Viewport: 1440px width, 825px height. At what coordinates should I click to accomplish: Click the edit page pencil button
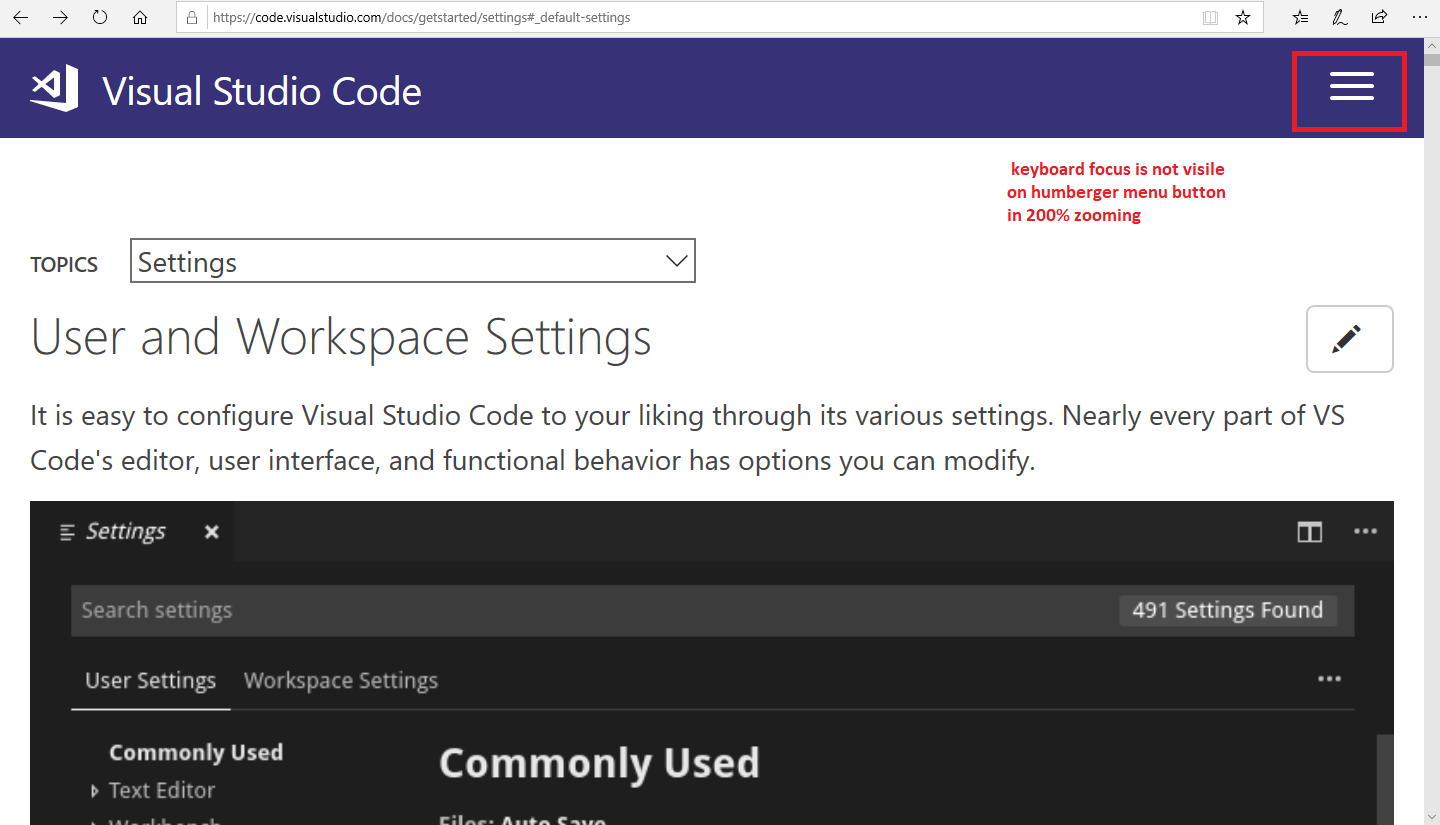coord(1350,339)
